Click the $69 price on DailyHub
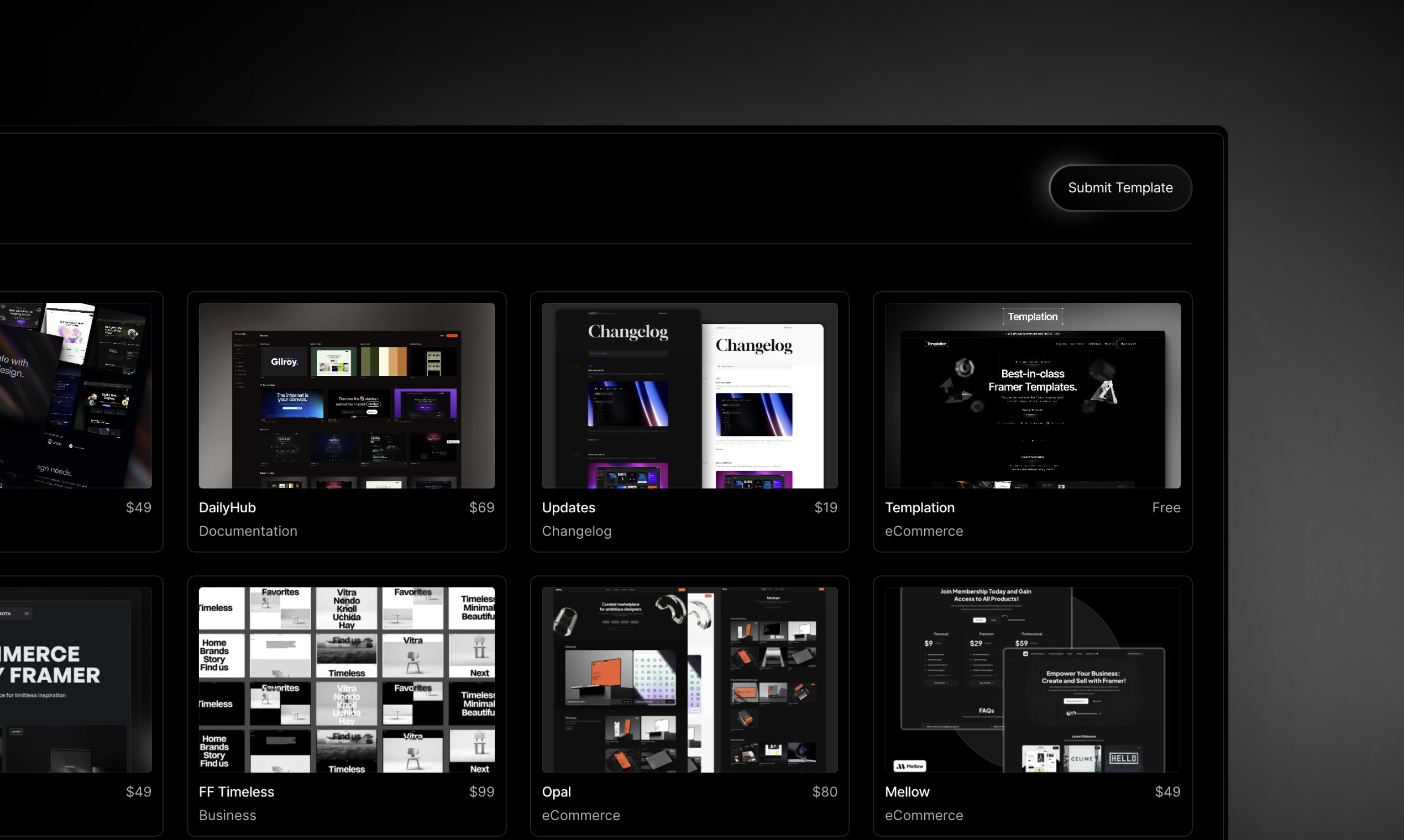This screenshot has height=840, width=1404. click(x=482, y=507)
